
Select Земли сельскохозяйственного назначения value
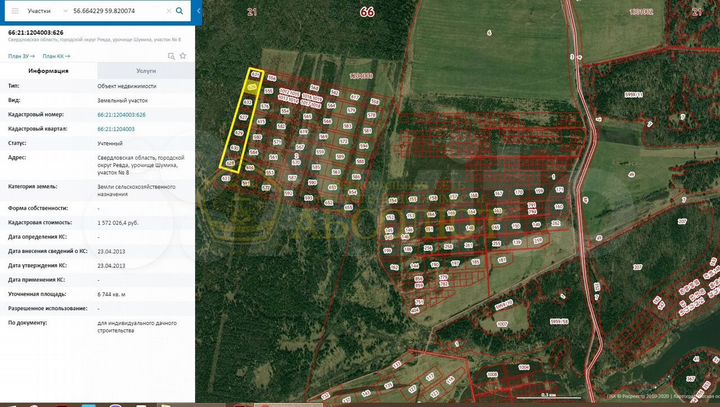coord(136,190)
